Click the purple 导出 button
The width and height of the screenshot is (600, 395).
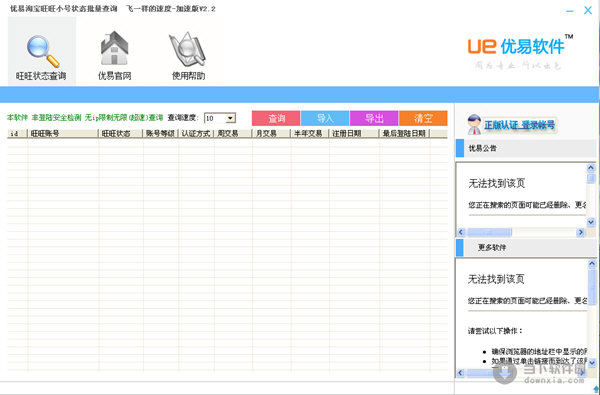click(374, 118)
